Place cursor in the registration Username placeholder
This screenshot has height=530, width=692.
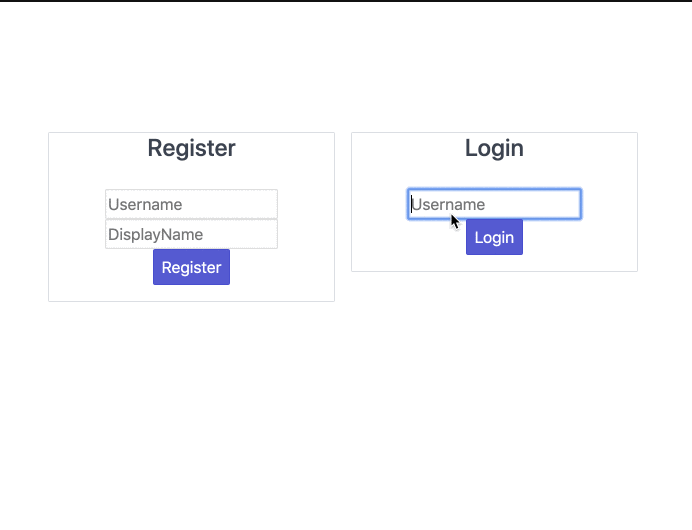tap(145, 204)
